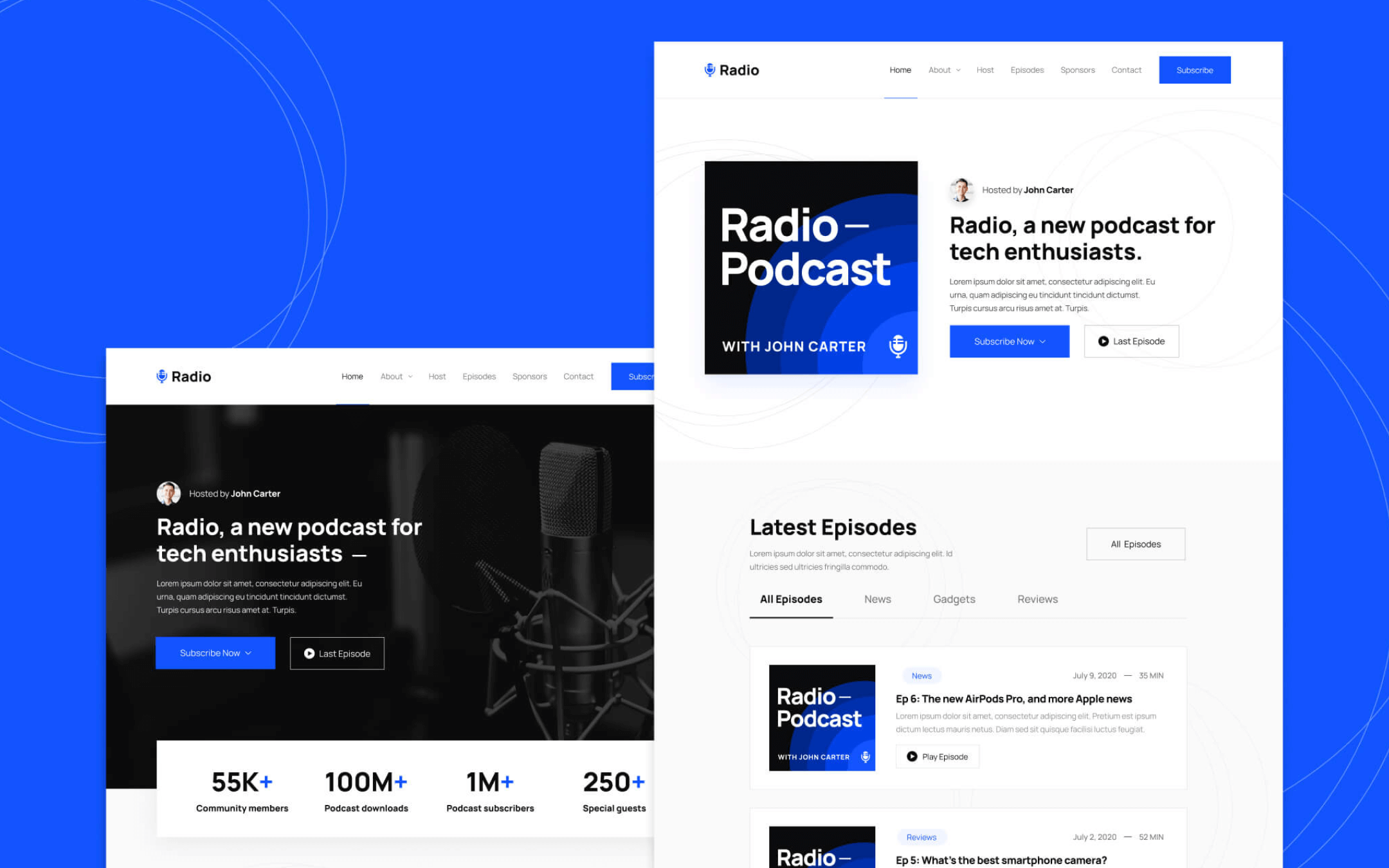Click the large Radio Podcast cover image

[x=811, y=267]
